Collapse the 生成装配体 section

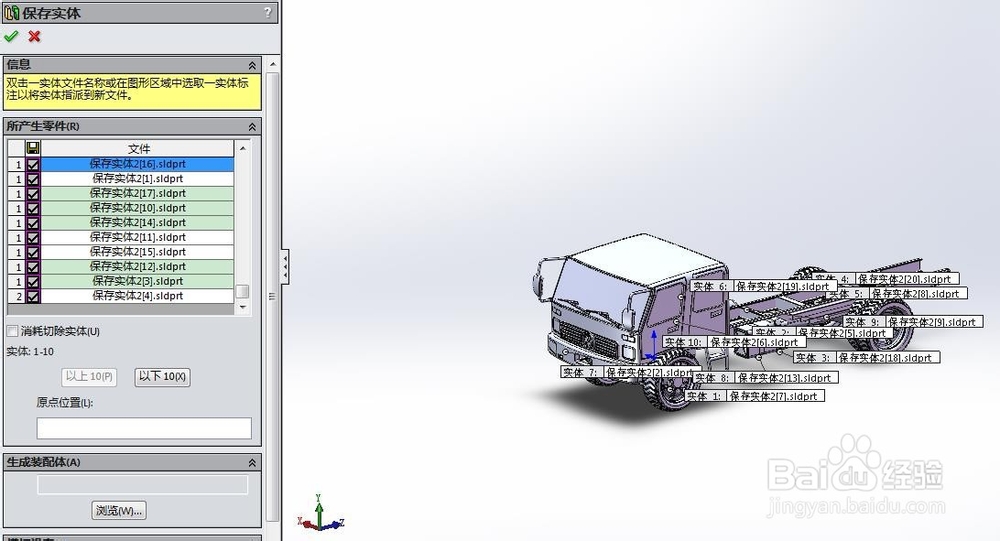pyautogui.click(x=252, y=463)
